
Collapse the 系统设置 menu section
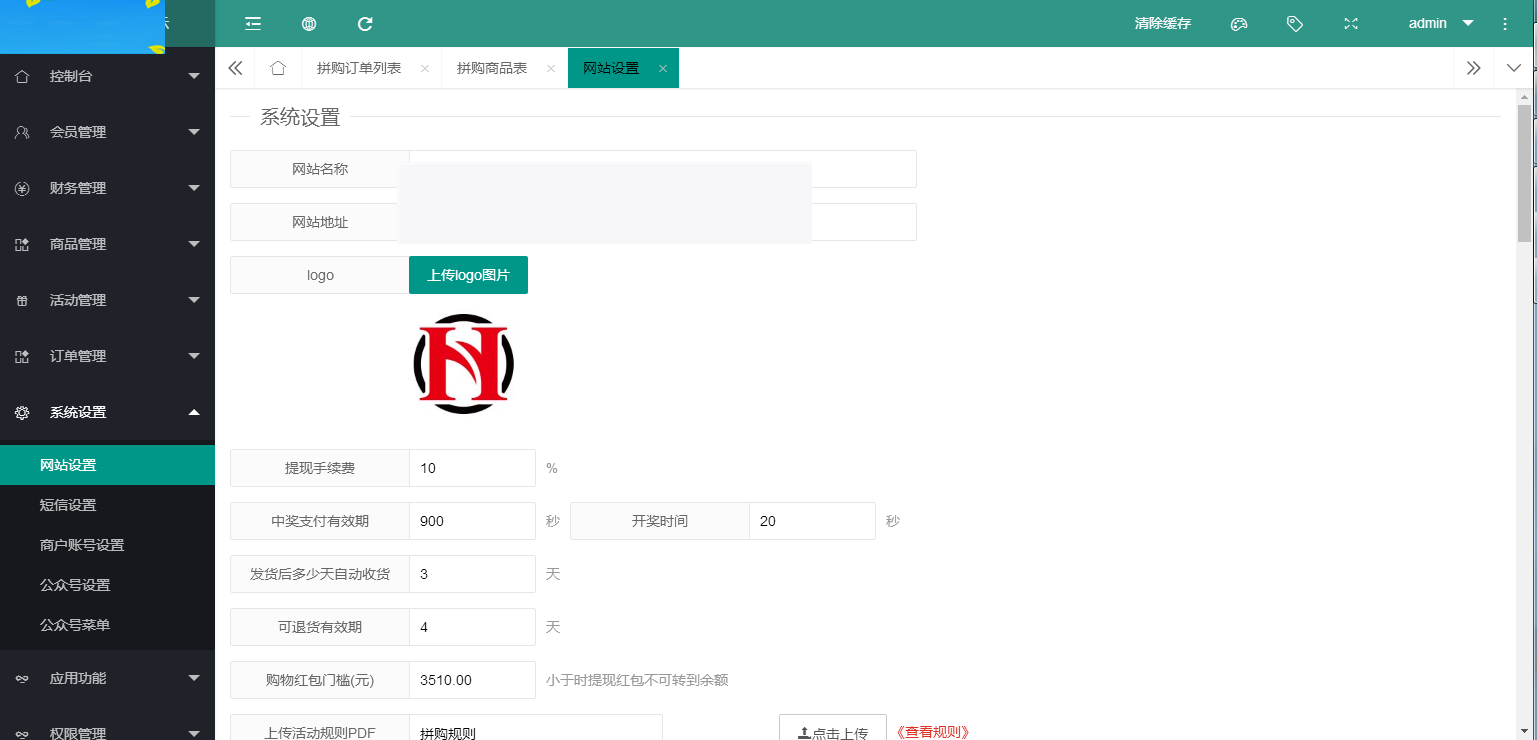tap(195, 412)
